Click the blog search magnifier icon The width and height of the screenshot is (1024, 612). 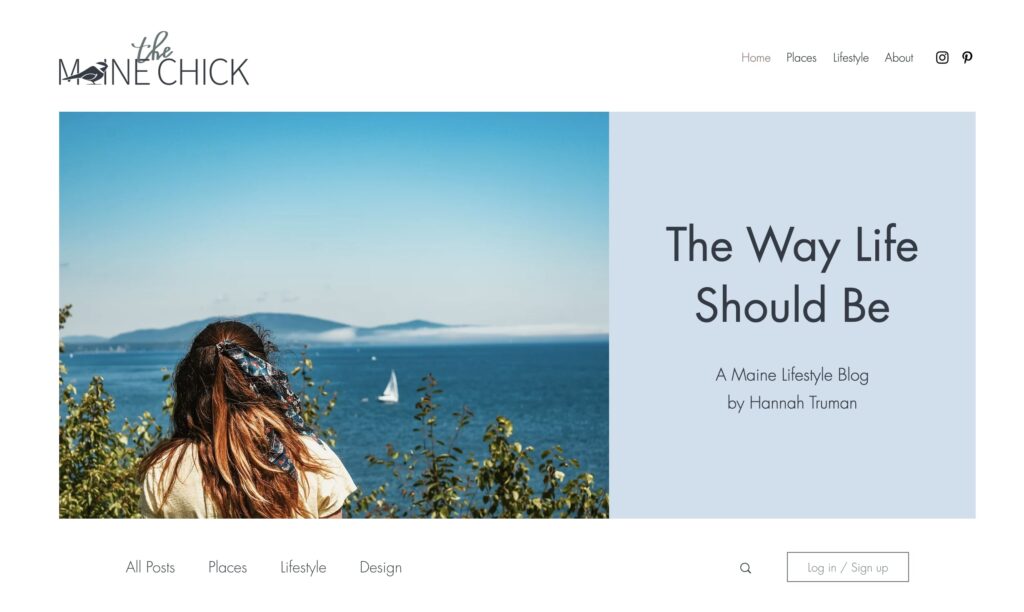(x=745, y=568)
